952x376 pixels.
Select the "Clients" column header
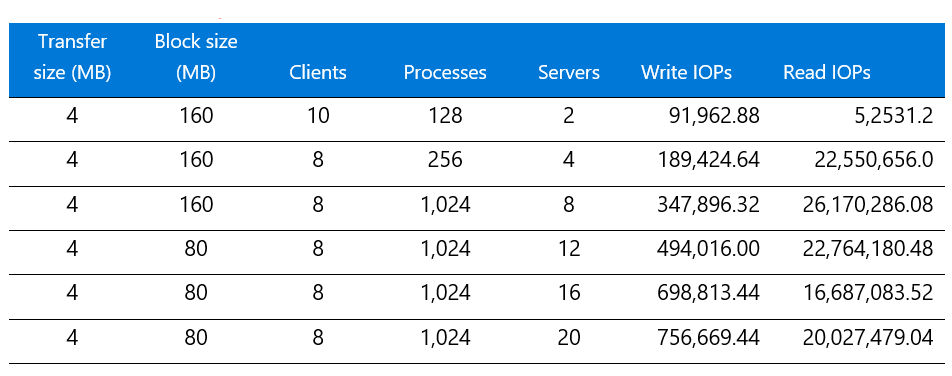318,73
